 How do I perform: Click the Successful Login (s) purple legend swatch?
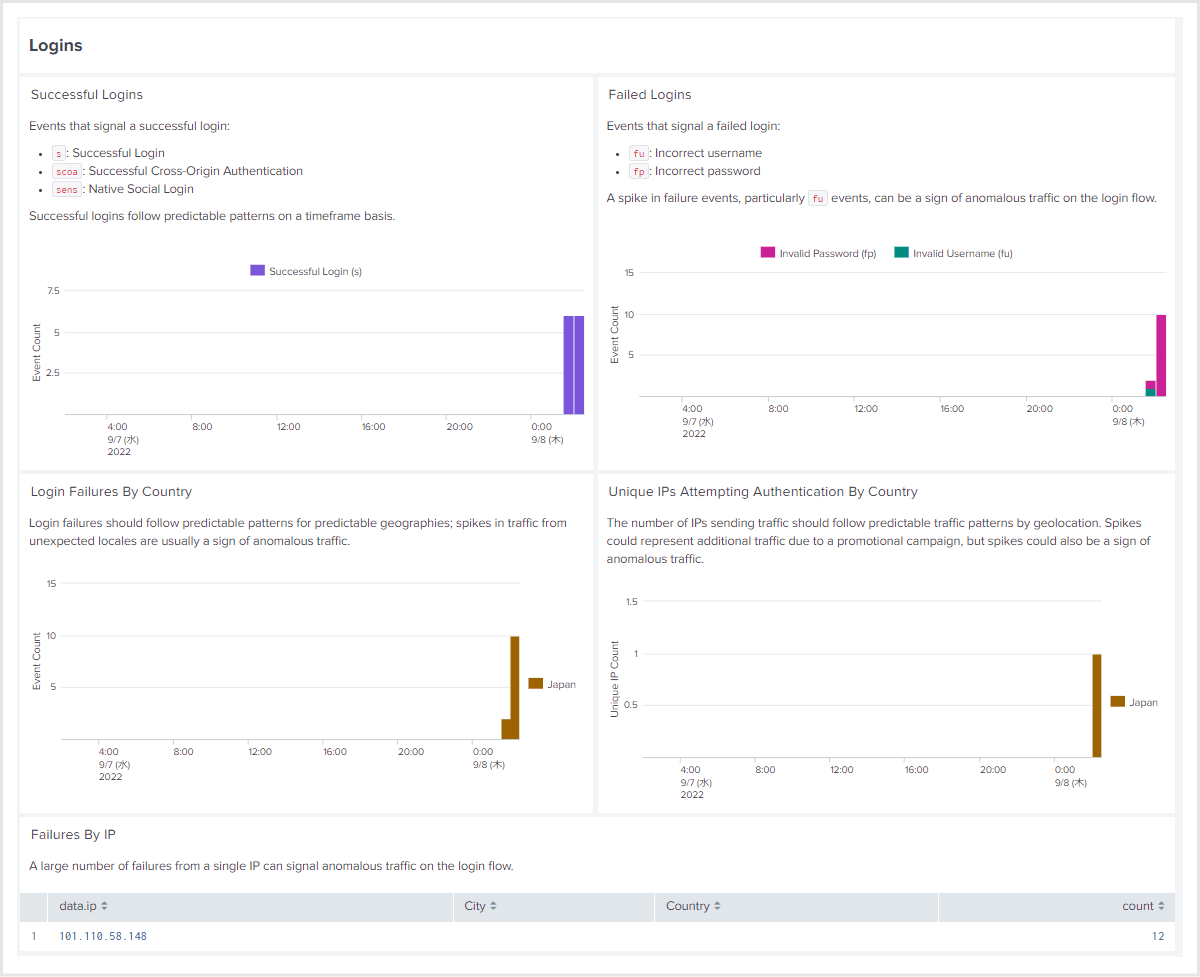click(257, 271)
